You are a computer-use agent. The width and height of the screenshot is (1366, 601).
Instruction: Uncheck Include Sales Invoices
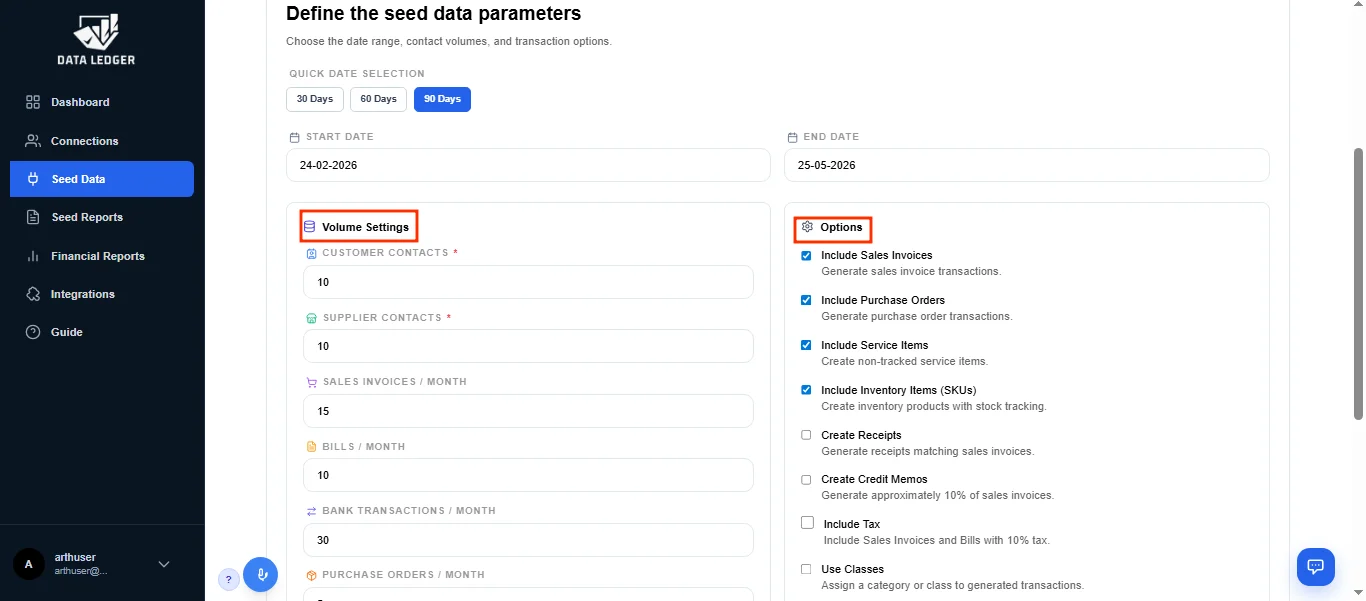click(806, 256)
